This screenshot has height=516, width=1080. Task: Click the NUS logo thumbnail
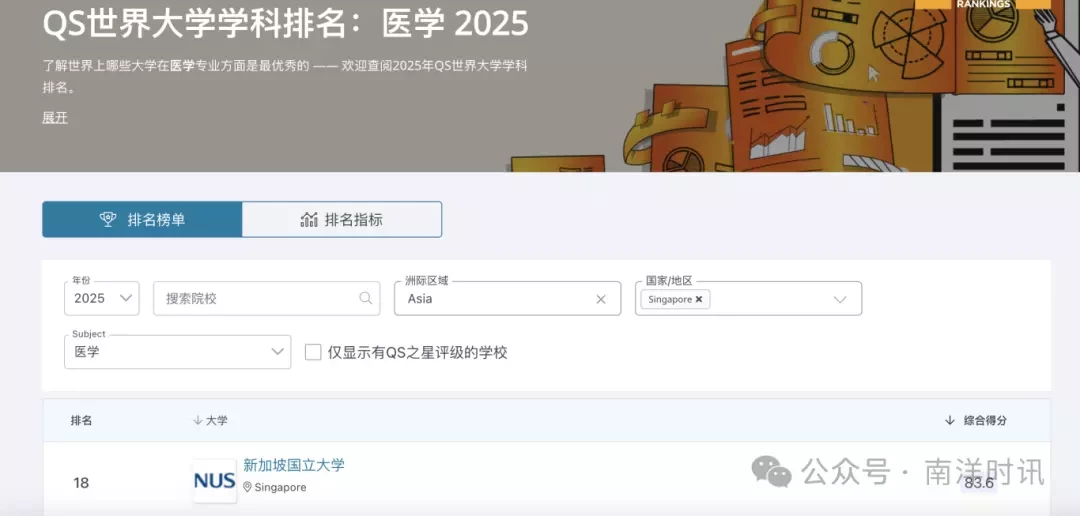[215, 481]
